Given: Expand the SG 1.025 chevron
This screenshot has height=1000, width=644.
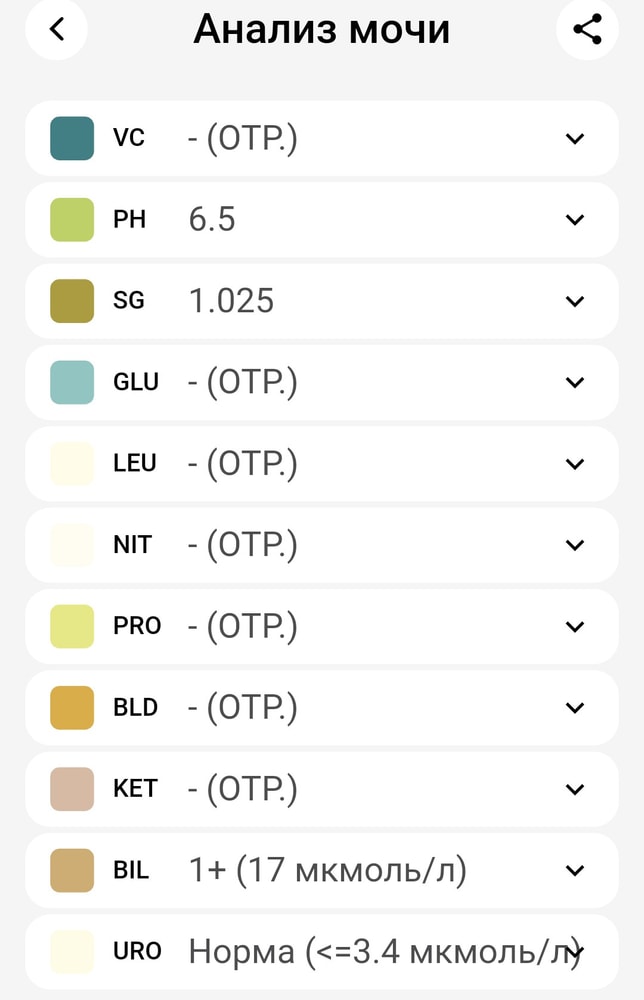Looking at the screenshot, I should [574, 301].
